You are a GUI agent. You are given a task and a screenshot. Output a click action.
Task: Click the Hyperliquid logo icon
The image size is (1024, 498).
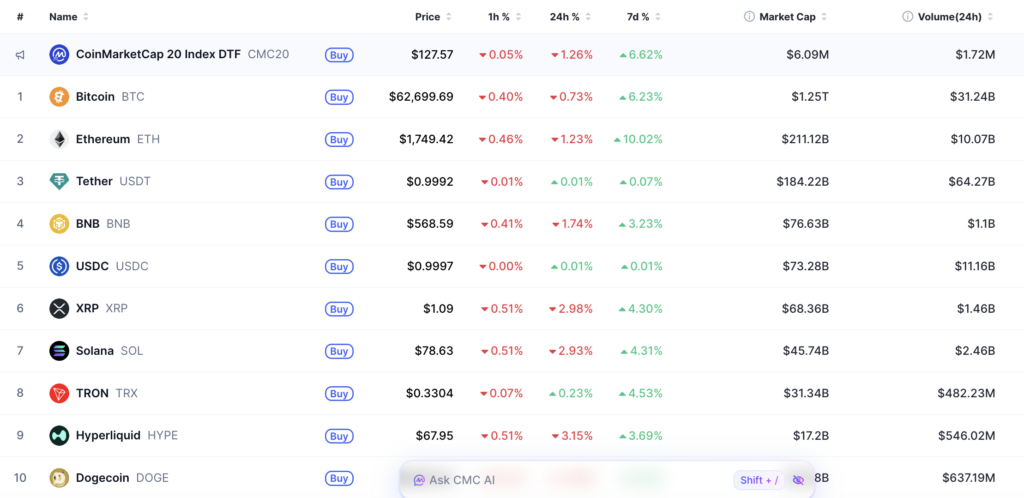[x=59, y=435]
